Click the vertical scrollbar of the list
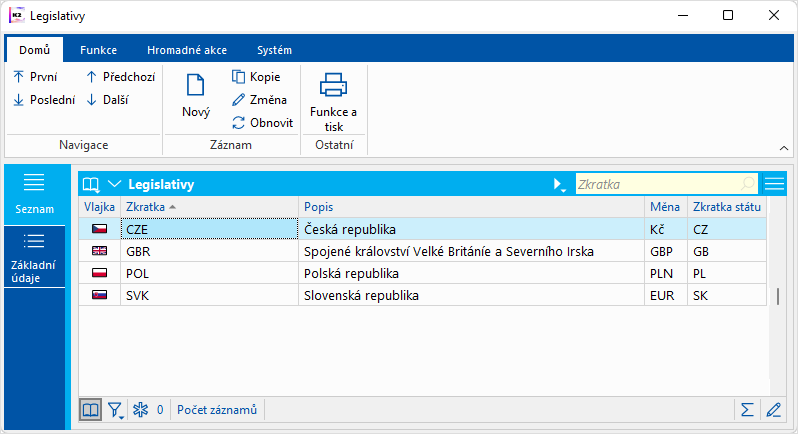The width and height of the screenshot is (798, 434). pos(778,297)
